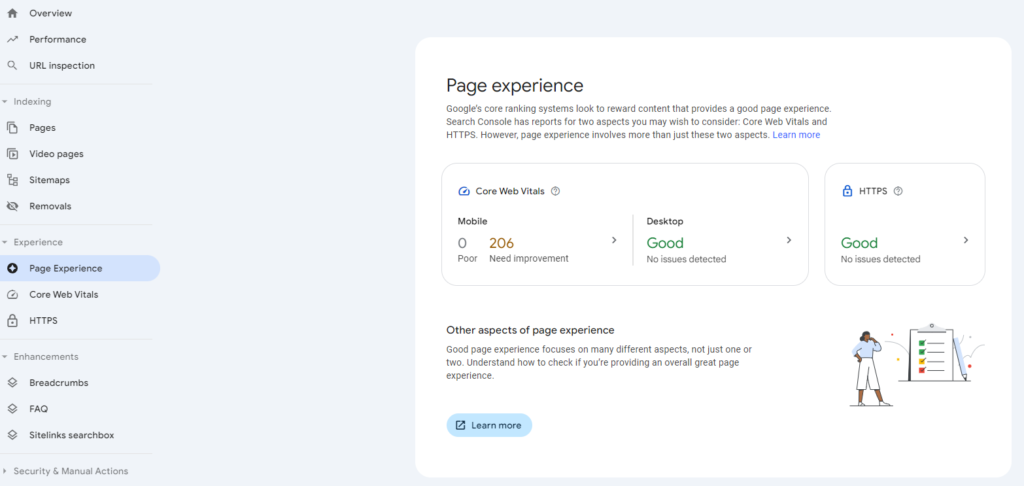Click the Performance trend-line icon
Screen dimensions: 1024x486
tap(12, 39)
